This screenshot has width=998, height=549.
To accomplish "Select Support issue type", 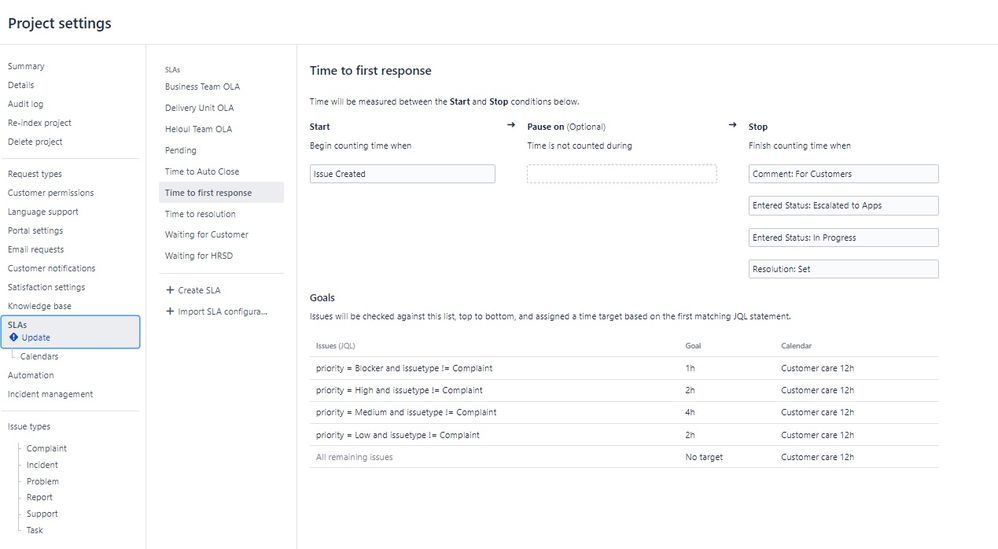I will [42, 514].
